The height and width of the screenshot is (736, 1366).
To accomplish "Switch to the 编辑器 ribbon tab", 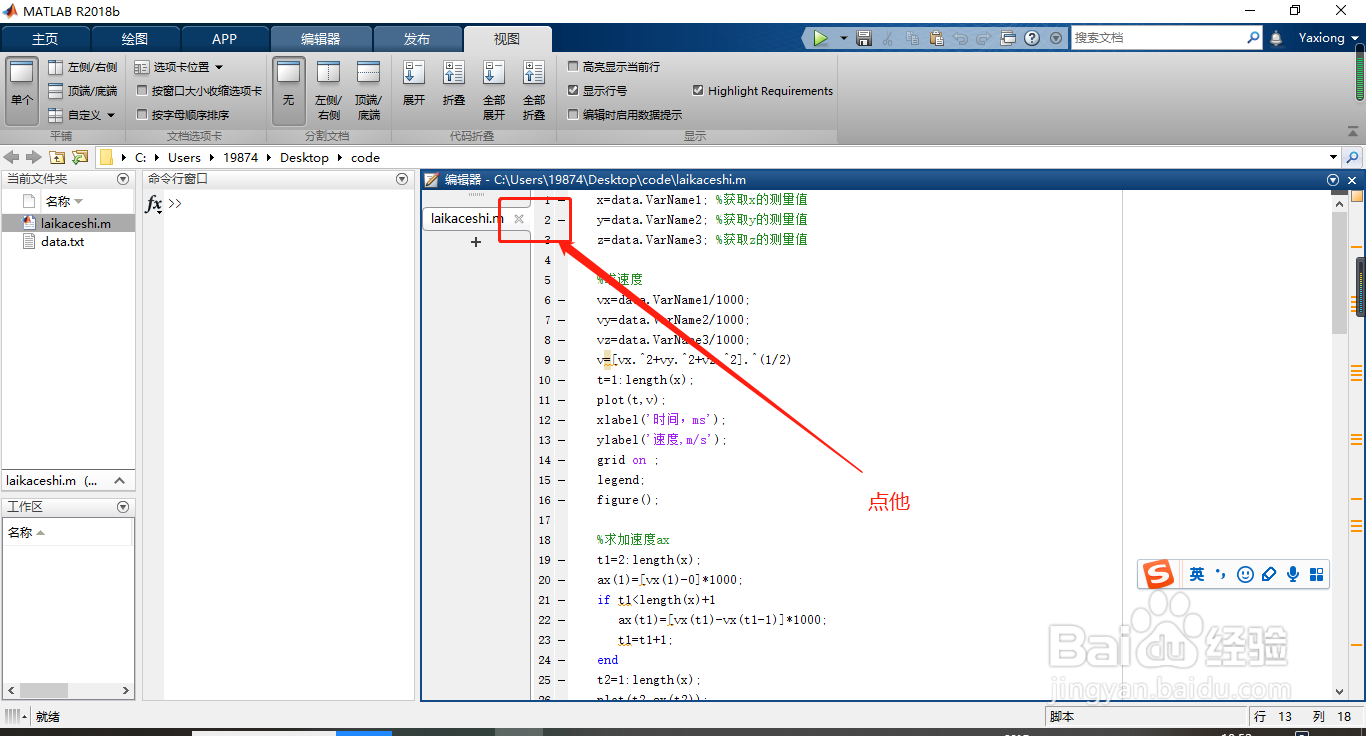I will (x=321, y=39).
